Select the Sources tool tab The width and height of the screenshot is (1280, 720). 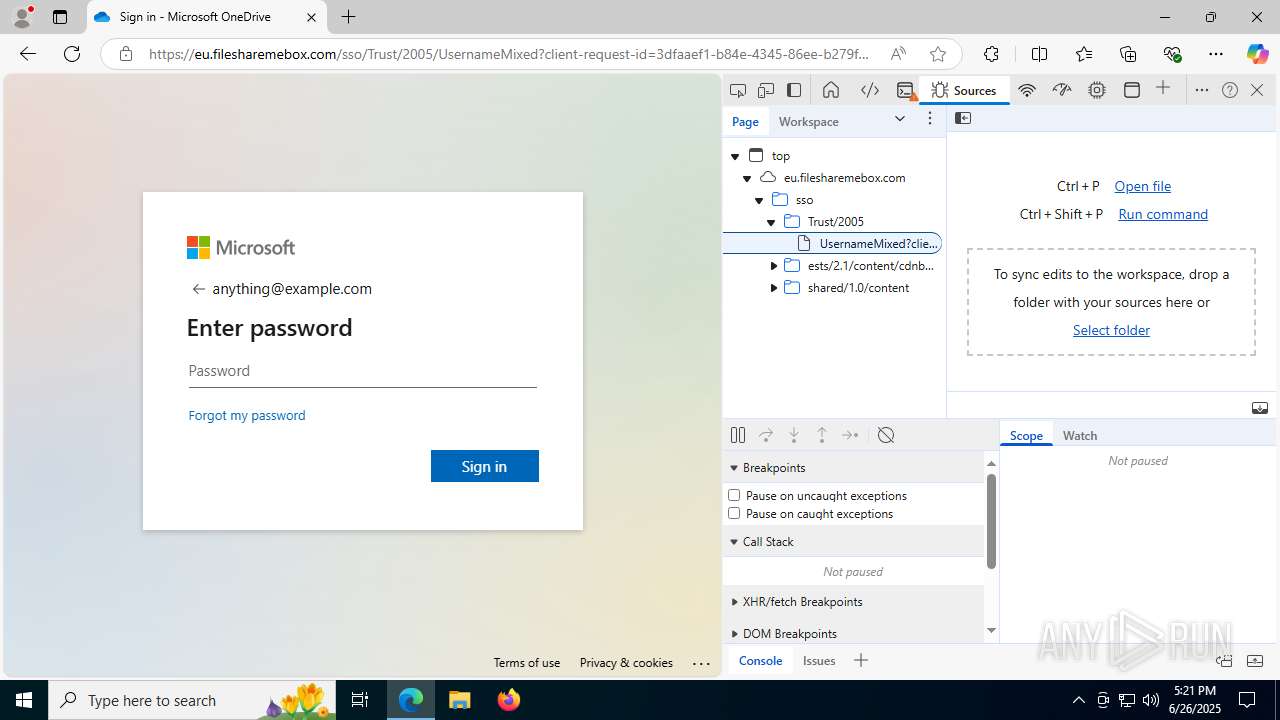point(964,90)
